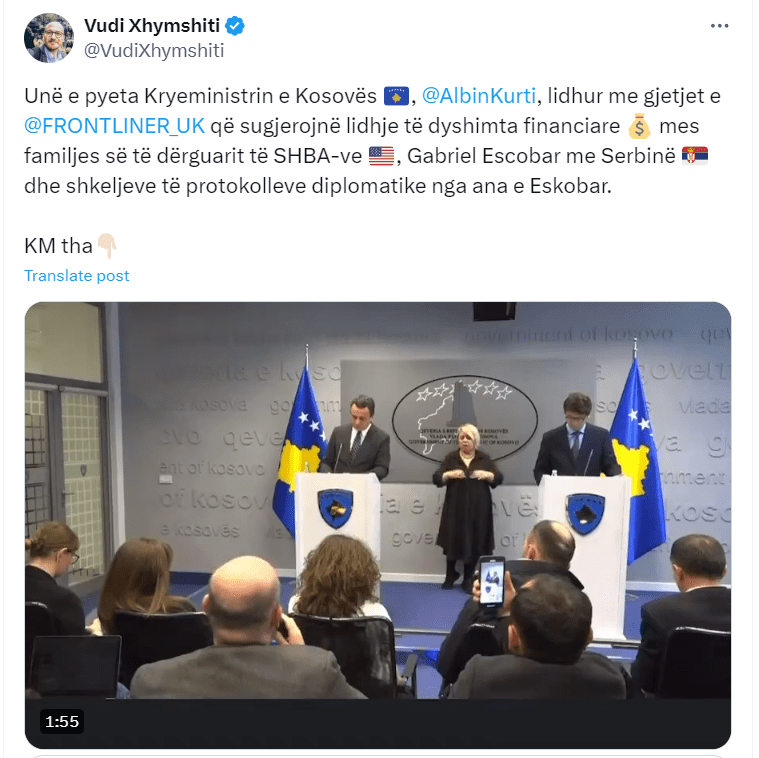Click the left podium in the video

(x=337, y=515)
